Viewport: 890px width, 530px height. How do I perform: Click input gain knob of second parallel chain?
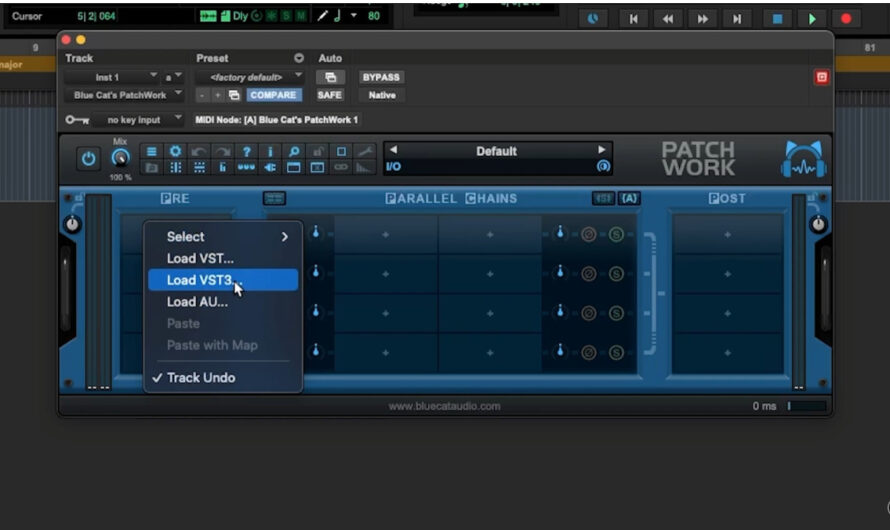pyautogui.click(x=316, y=272)
